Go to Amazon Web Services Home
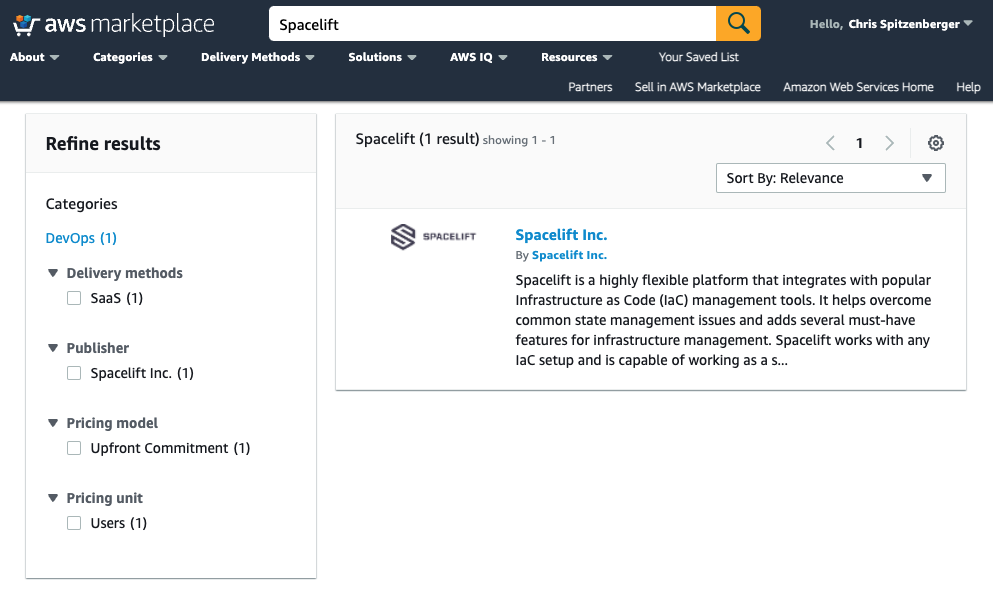Screen dimensions: 993x605 [x=858, y=87]
